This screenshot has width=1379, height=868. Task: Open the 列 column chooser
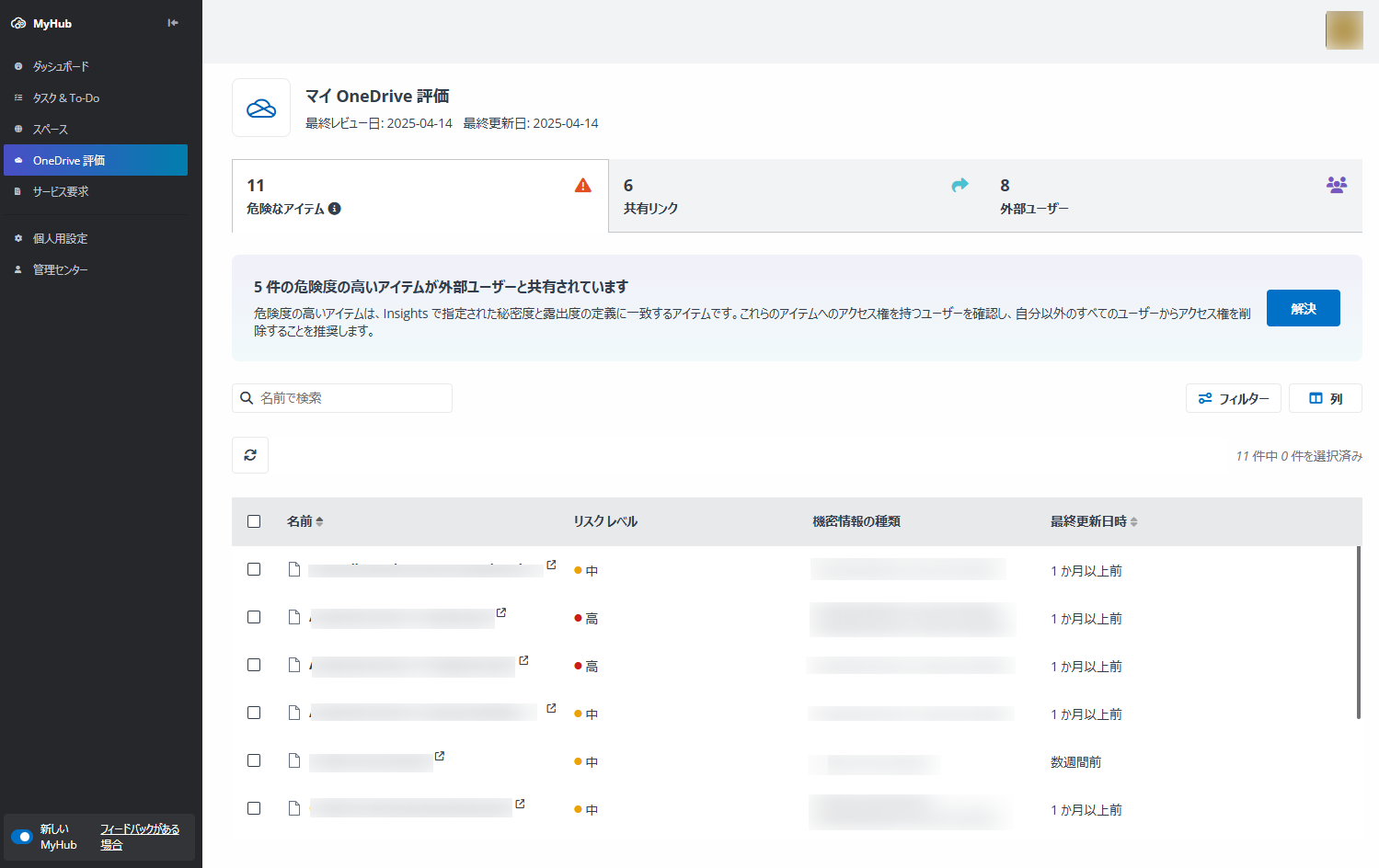tap(1326, 398)
